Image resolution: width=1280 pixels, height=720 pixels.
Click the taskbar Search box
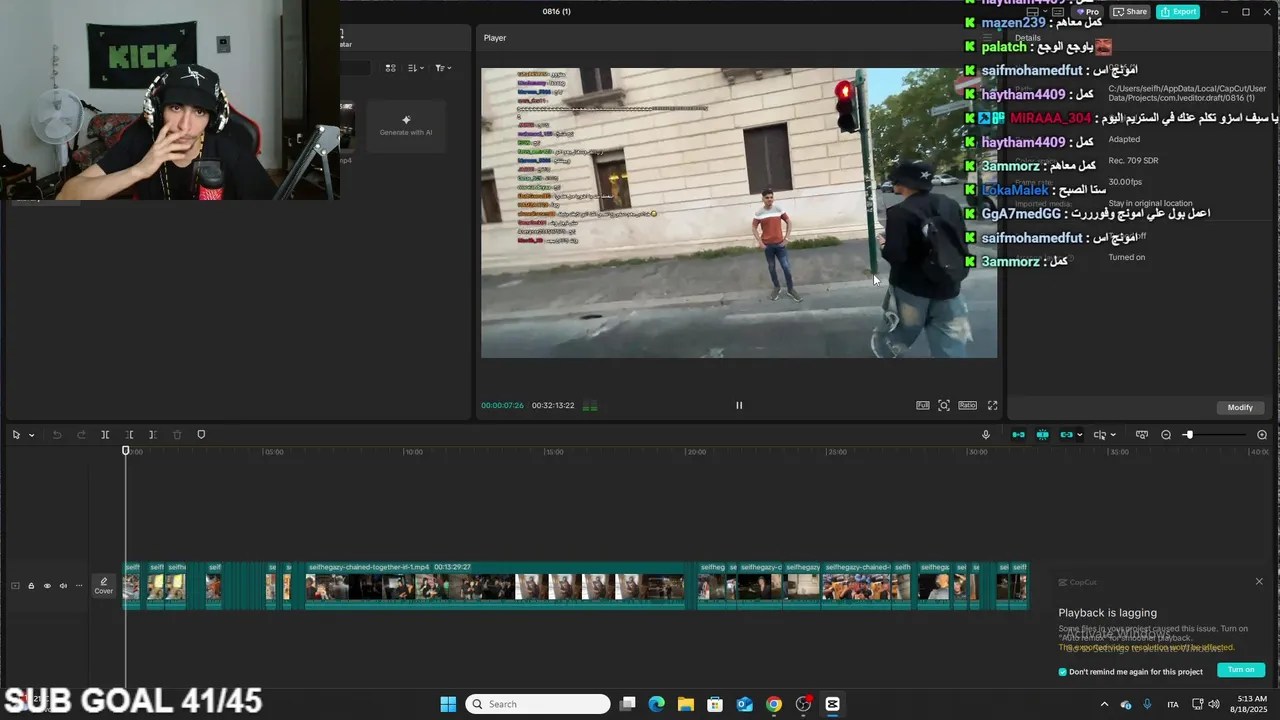coord(538,704)
